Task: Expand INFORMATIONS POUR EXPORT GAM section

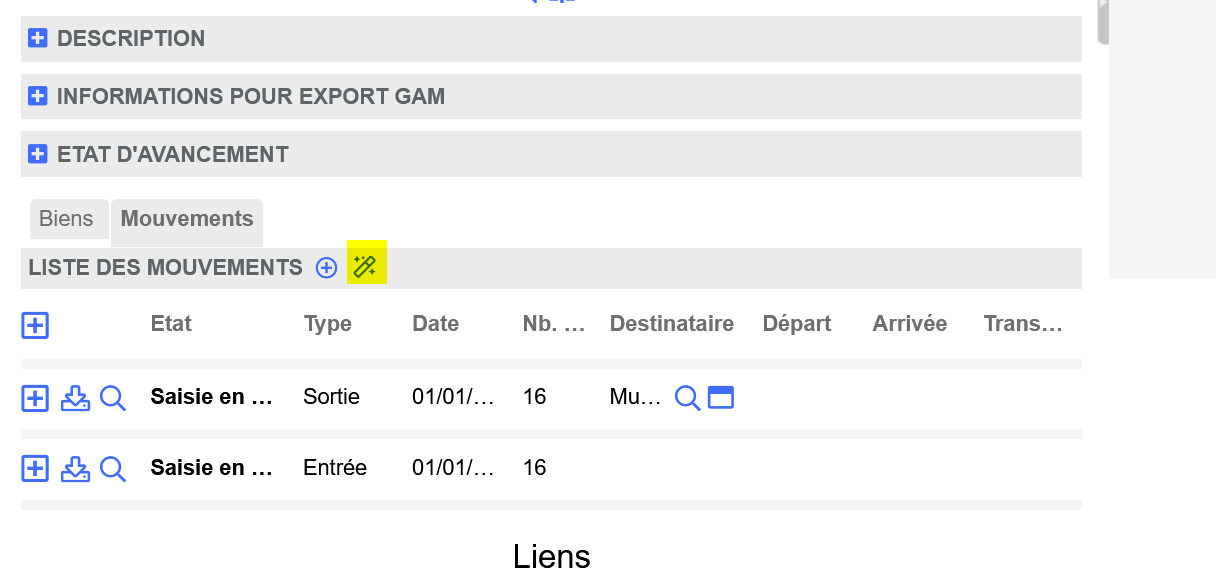Action: (38, 97)
